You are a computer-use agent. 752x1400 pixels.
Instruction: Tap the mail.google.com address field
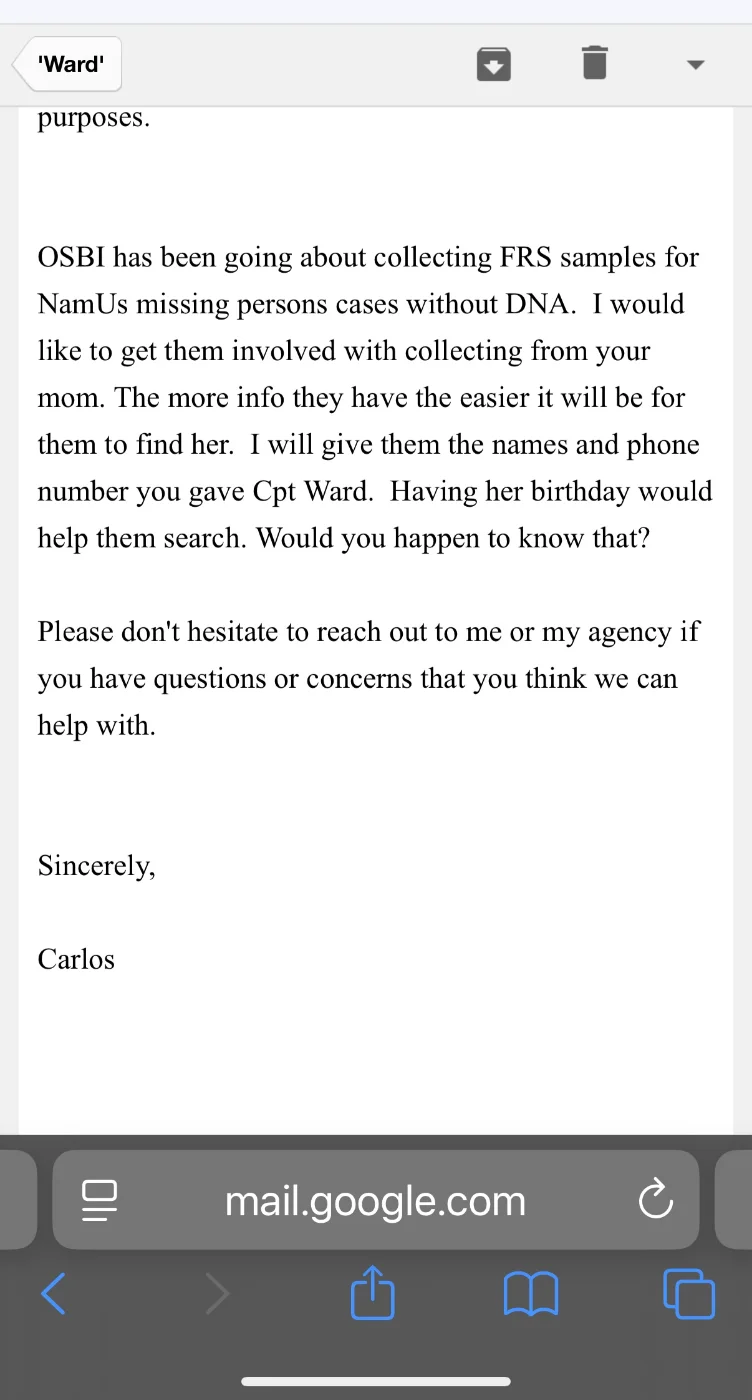(375, 1200)
